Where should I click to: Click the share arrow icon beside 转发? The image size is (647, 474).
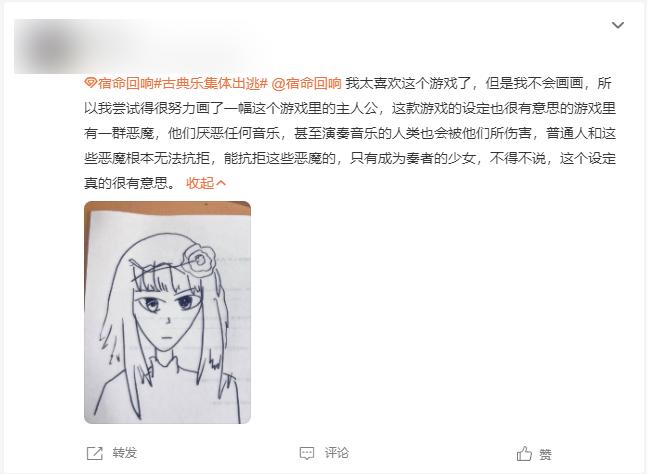(x=94, y=453)
